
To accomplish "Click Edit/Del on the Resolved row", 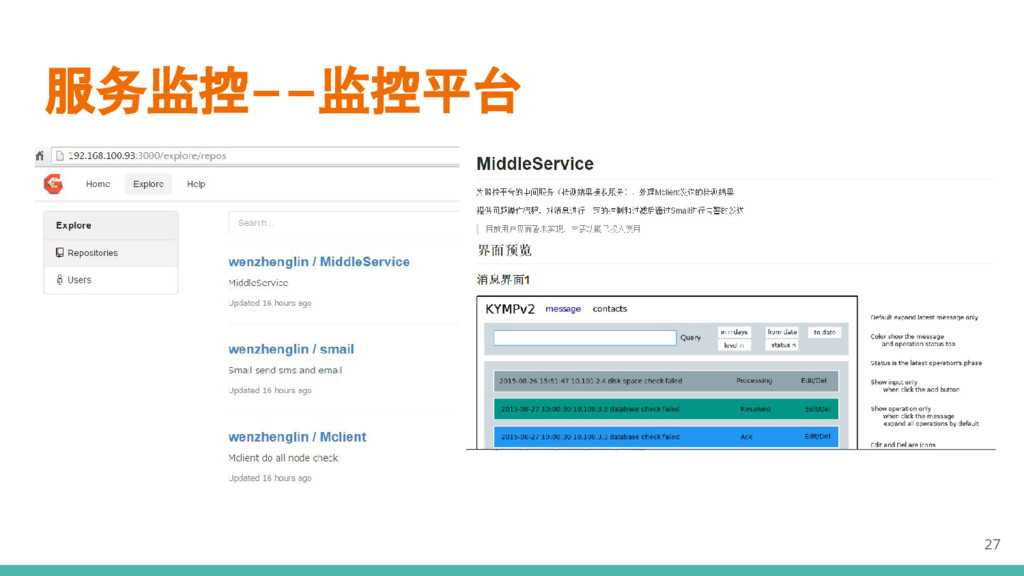I will [818, 409].
